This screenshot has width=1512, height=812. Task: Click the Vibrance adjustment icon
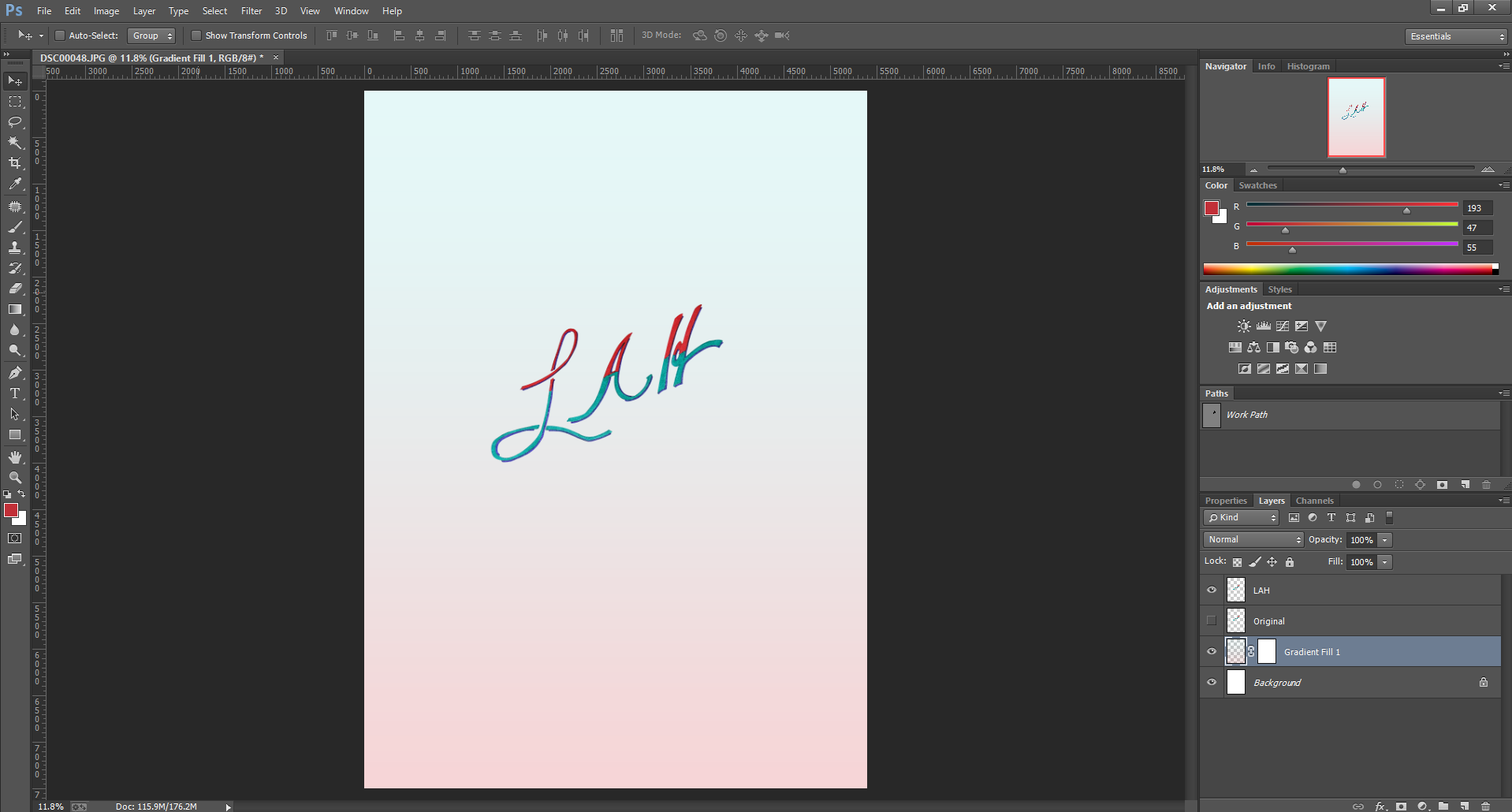tap(1321, 326)
